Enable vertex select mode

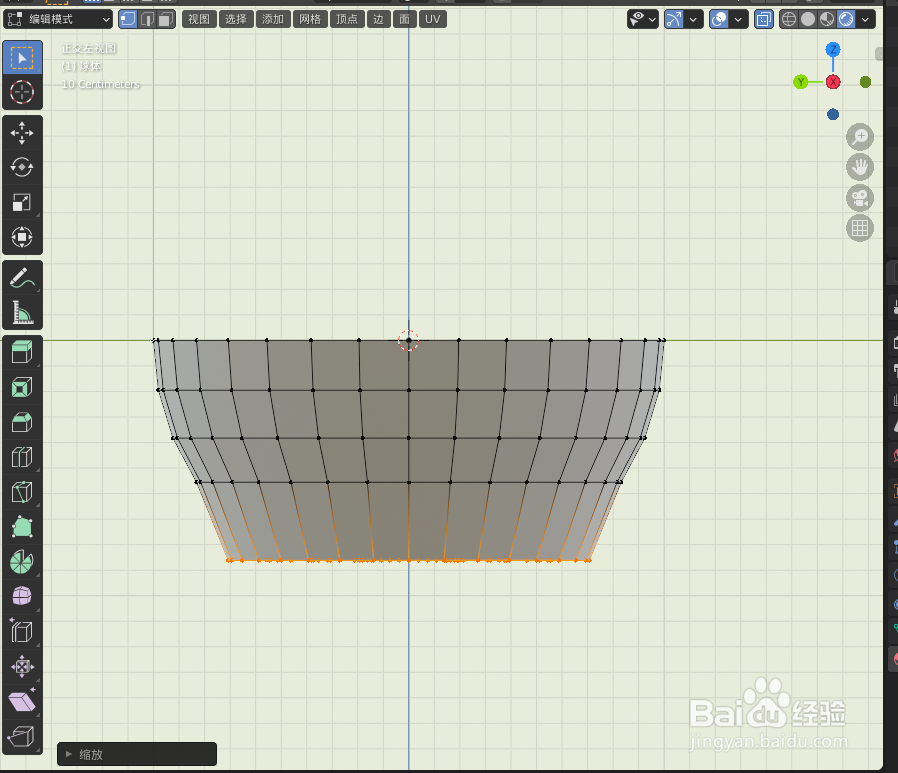128,19
